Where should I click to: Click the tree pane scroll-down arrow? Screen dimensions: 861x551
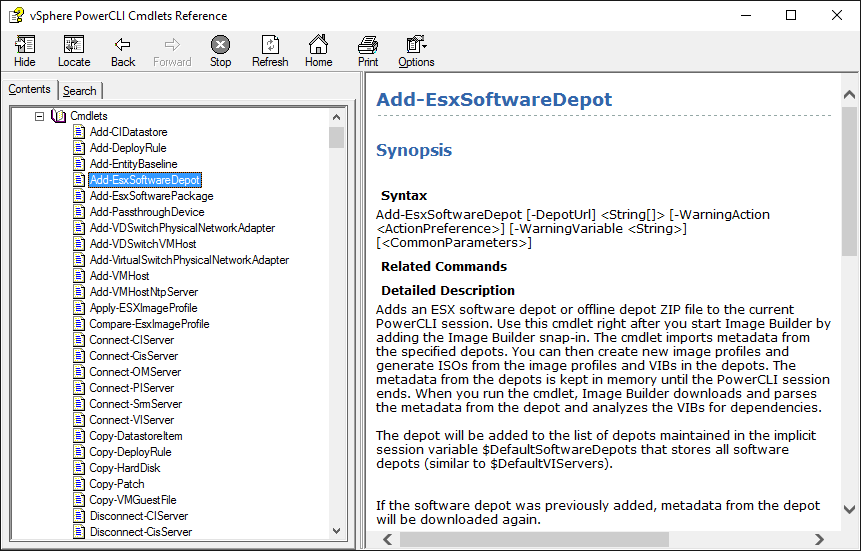coord(337,531)
